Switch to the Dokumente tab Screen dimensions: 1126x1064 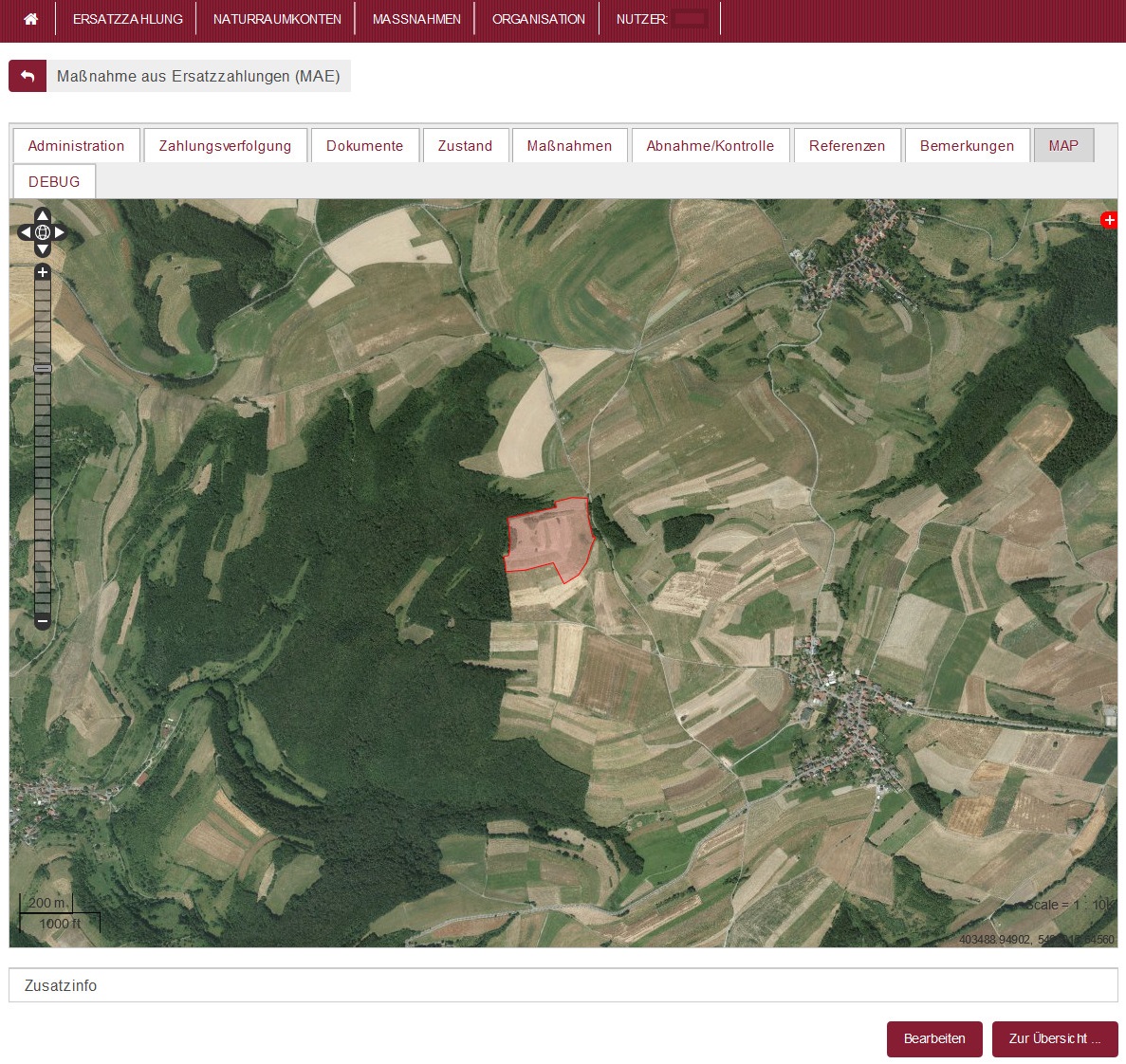point(364,146)
